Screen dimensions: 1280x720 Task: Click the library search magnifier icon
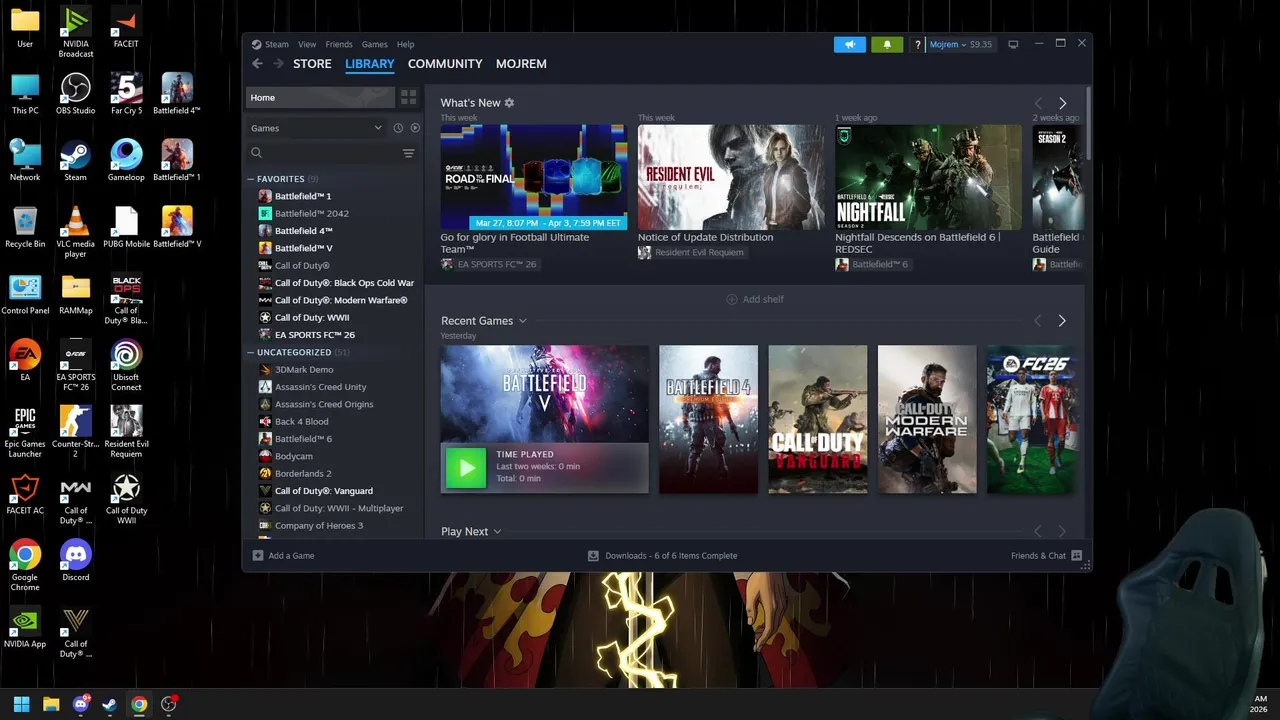click(x=257, y=153)
